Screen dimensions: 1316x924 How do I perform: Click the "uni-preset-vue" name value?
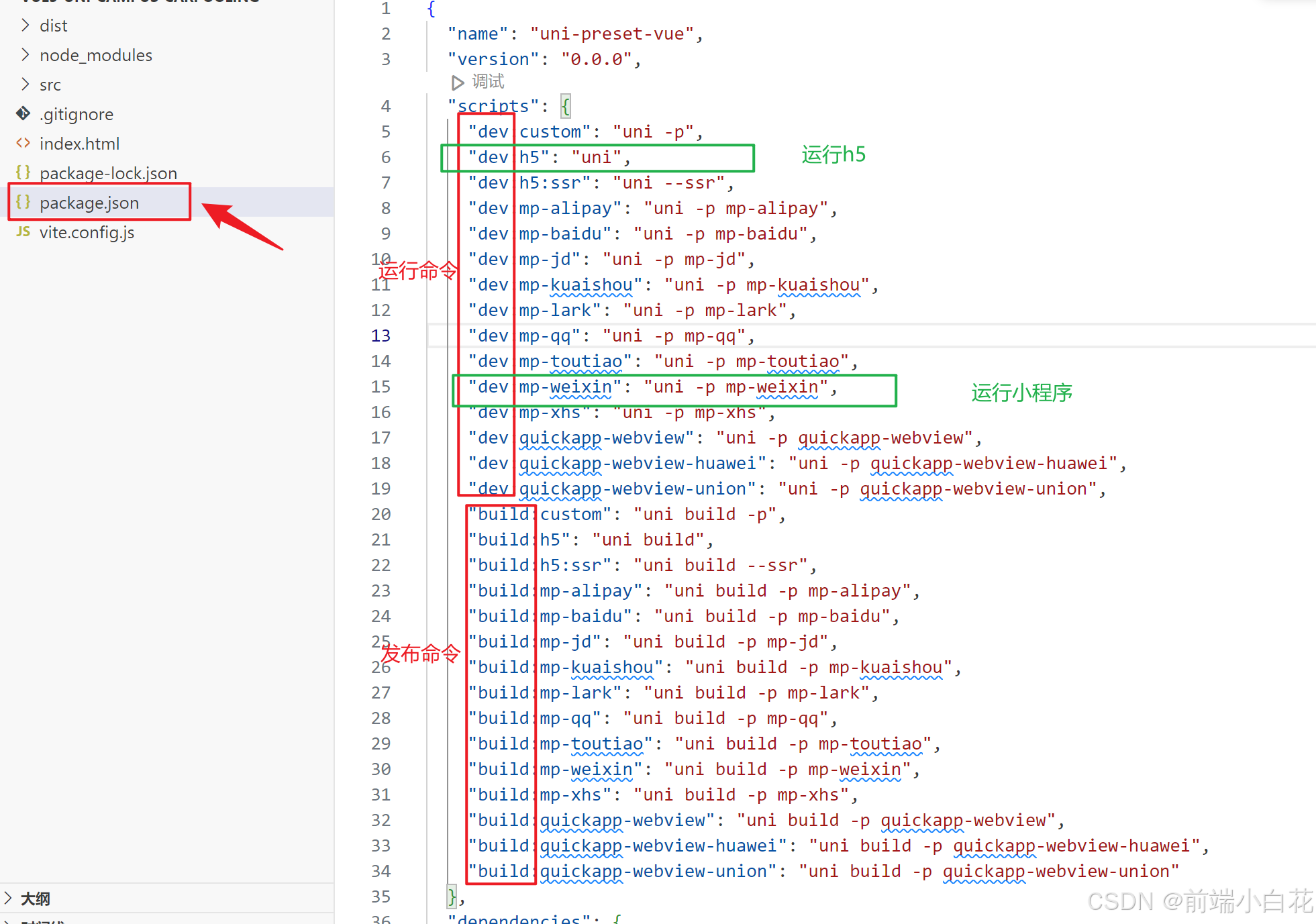click(x=612, y=34)
